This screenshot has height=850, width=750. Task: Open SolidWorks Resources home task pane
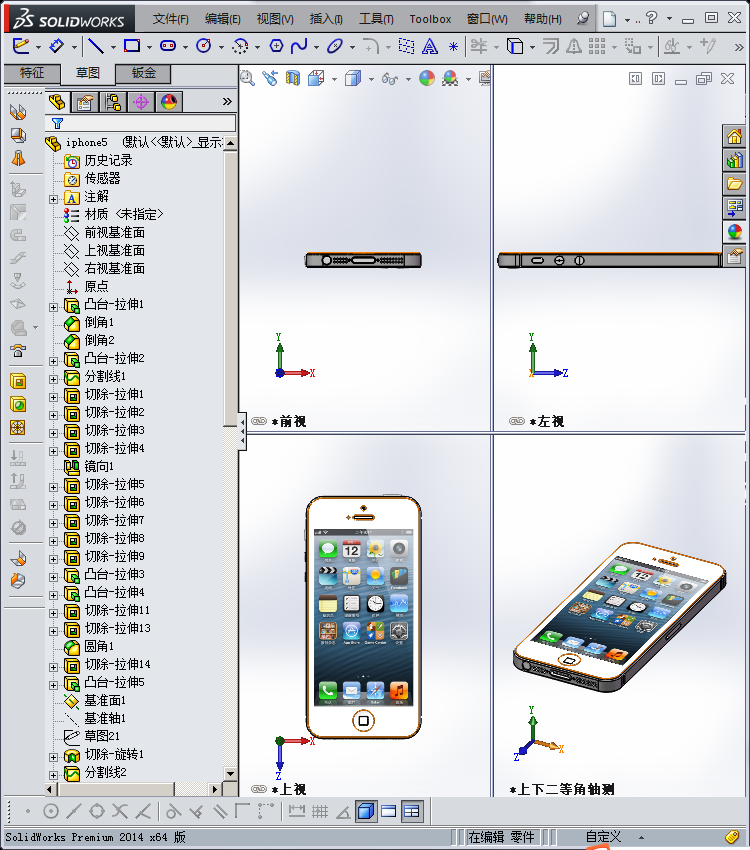[735, 137]
